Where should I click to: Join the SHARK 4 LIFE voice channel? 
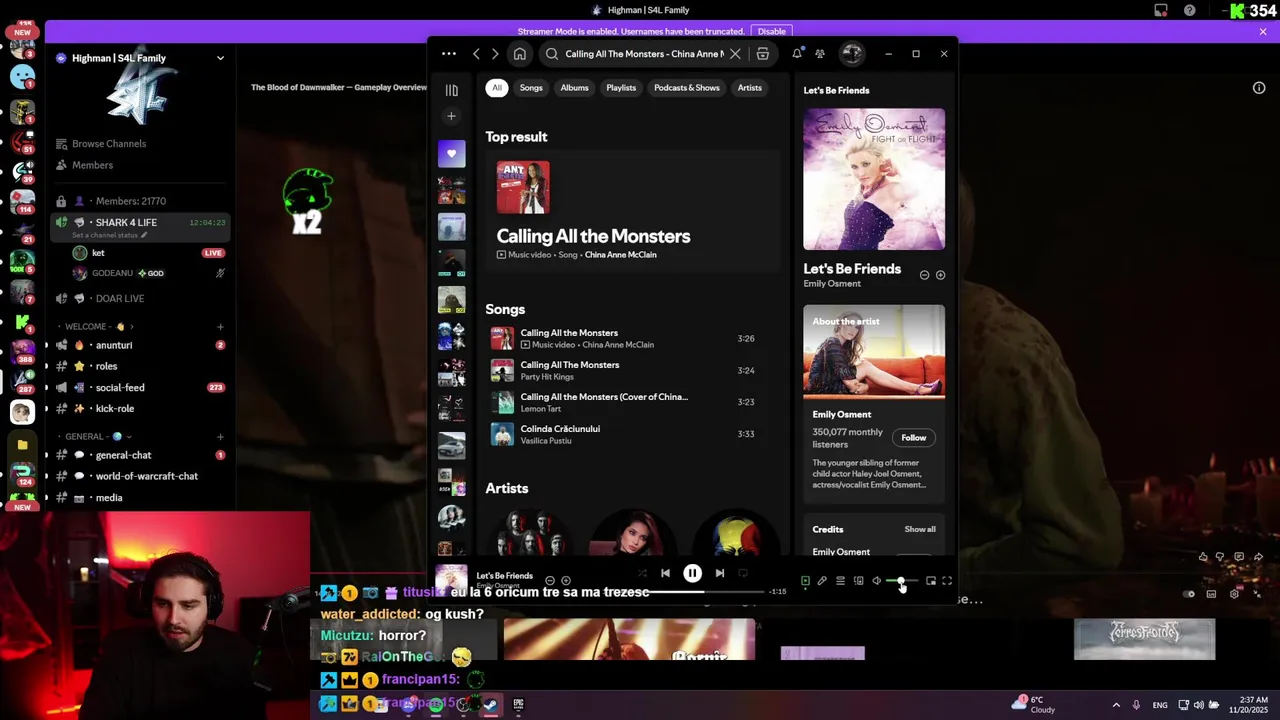[x=140, y=222]
